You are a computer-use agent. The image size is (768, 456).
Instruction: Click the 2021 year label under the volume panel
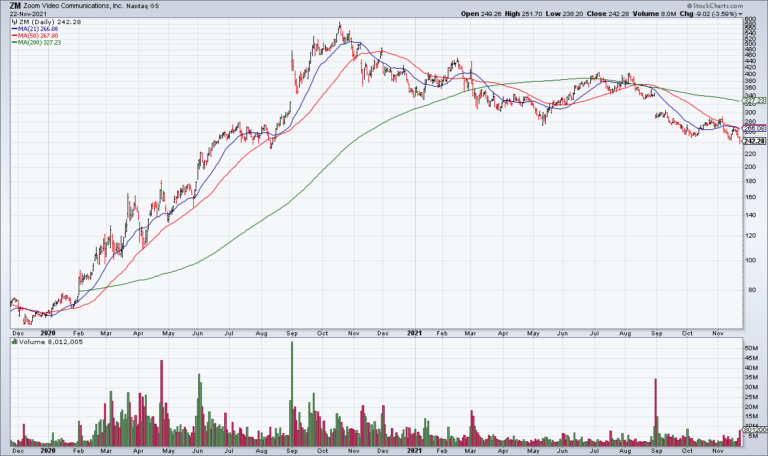[x=414, y=451]
